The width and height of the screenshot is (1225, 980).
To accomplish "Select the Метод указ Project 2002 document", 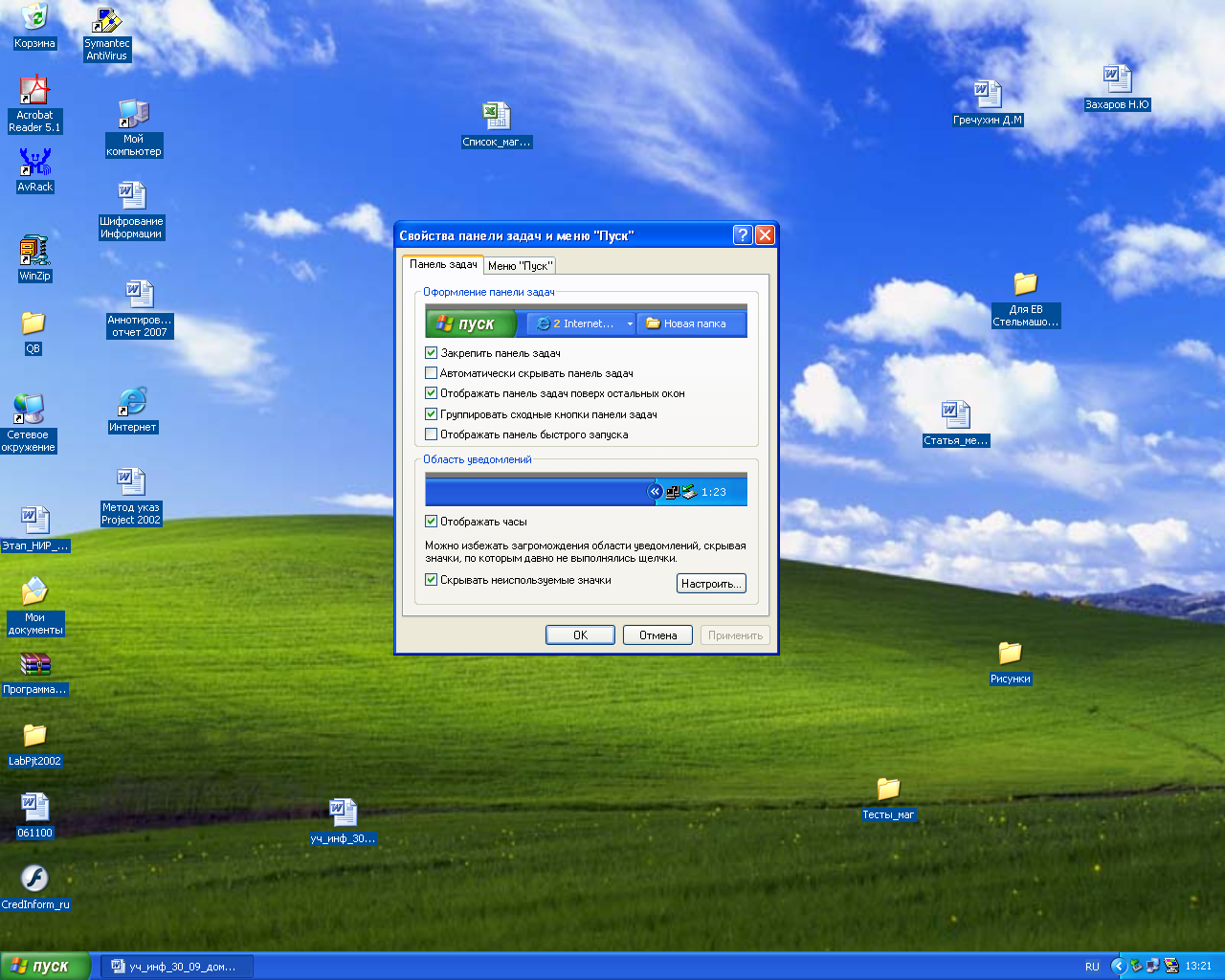I will 131,497.
